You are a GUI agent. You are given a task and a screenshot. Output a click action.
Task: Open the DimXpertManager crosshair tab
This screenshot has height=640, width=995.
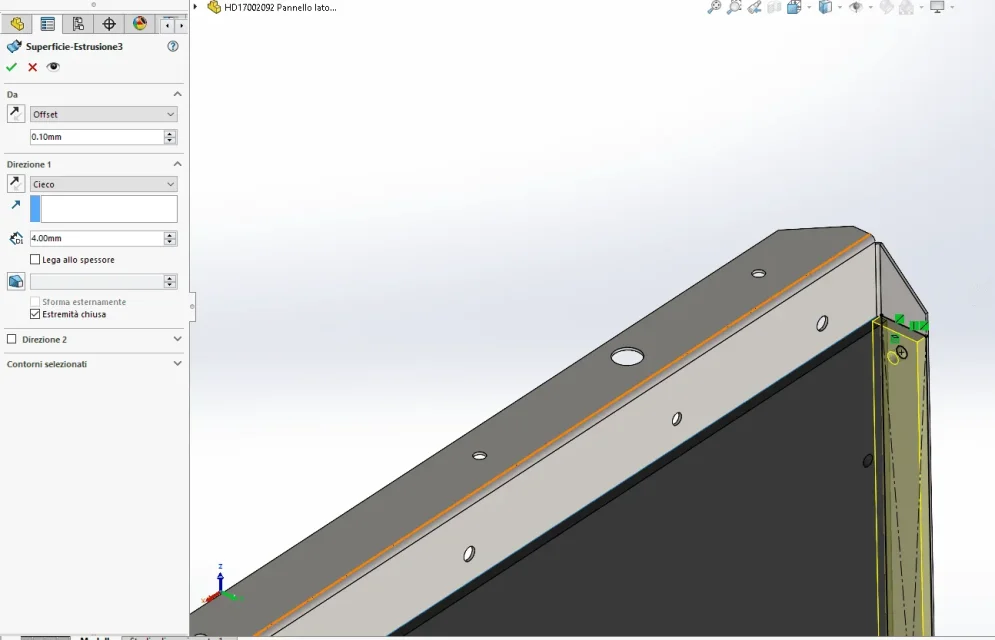point(109,24)
